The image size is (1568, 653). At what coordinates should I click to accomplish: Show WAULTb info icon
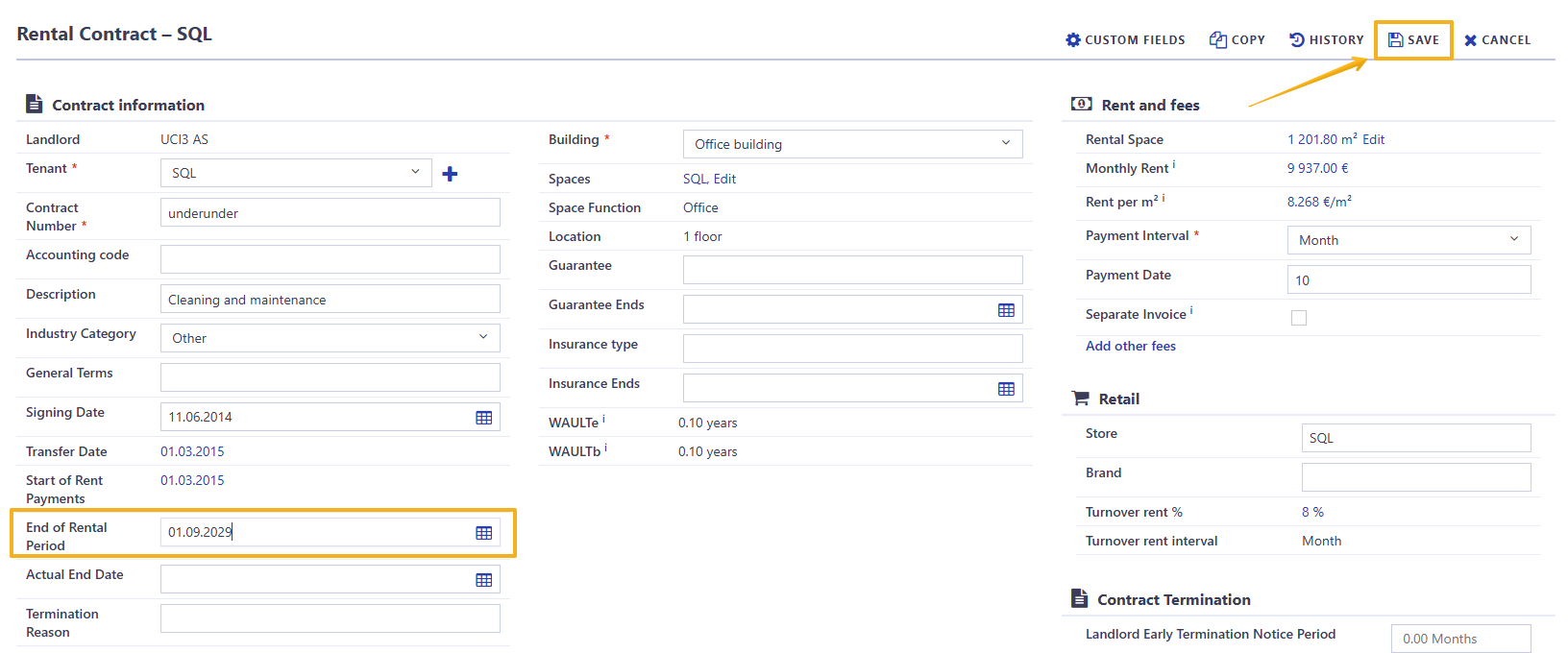[x=605, y=447]
